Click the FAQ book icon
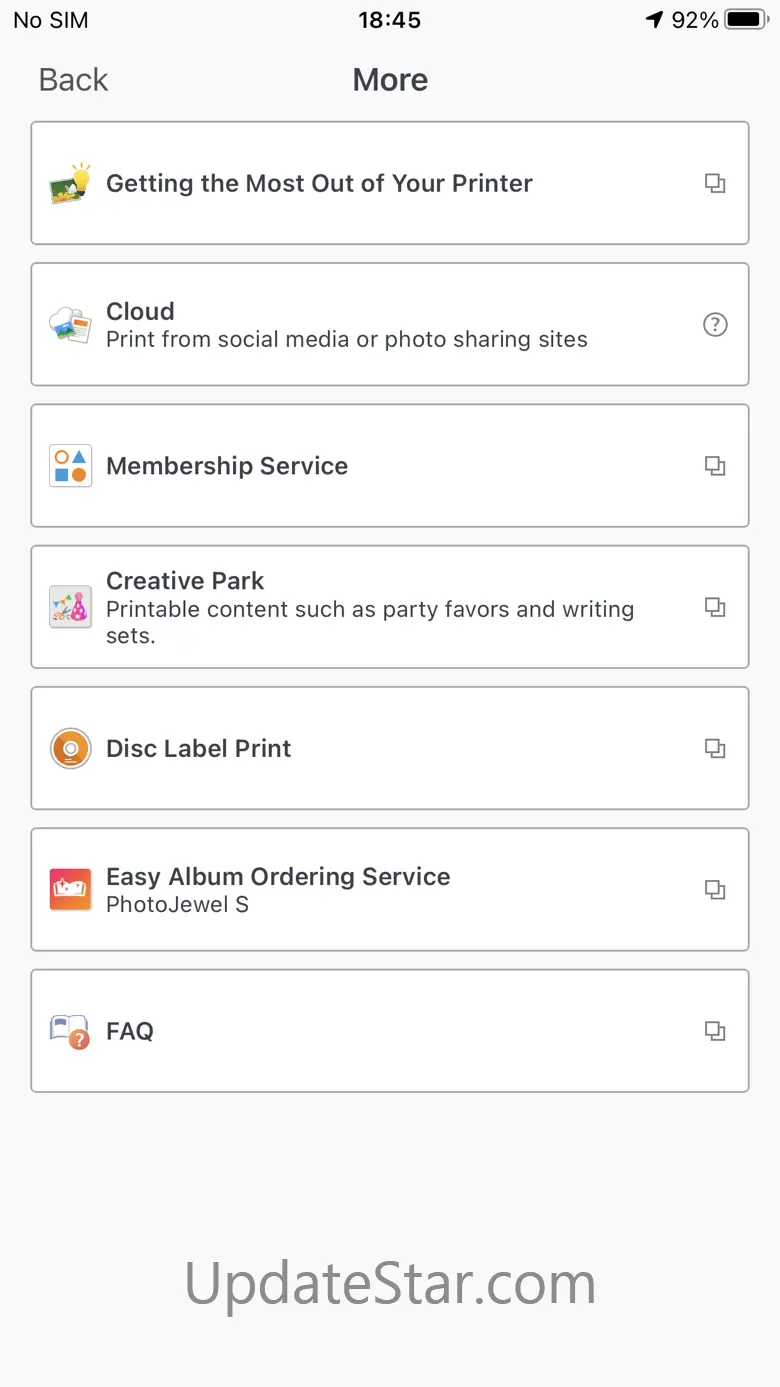The height and width of the screenshot is (1387, 780). (71, 1031)
